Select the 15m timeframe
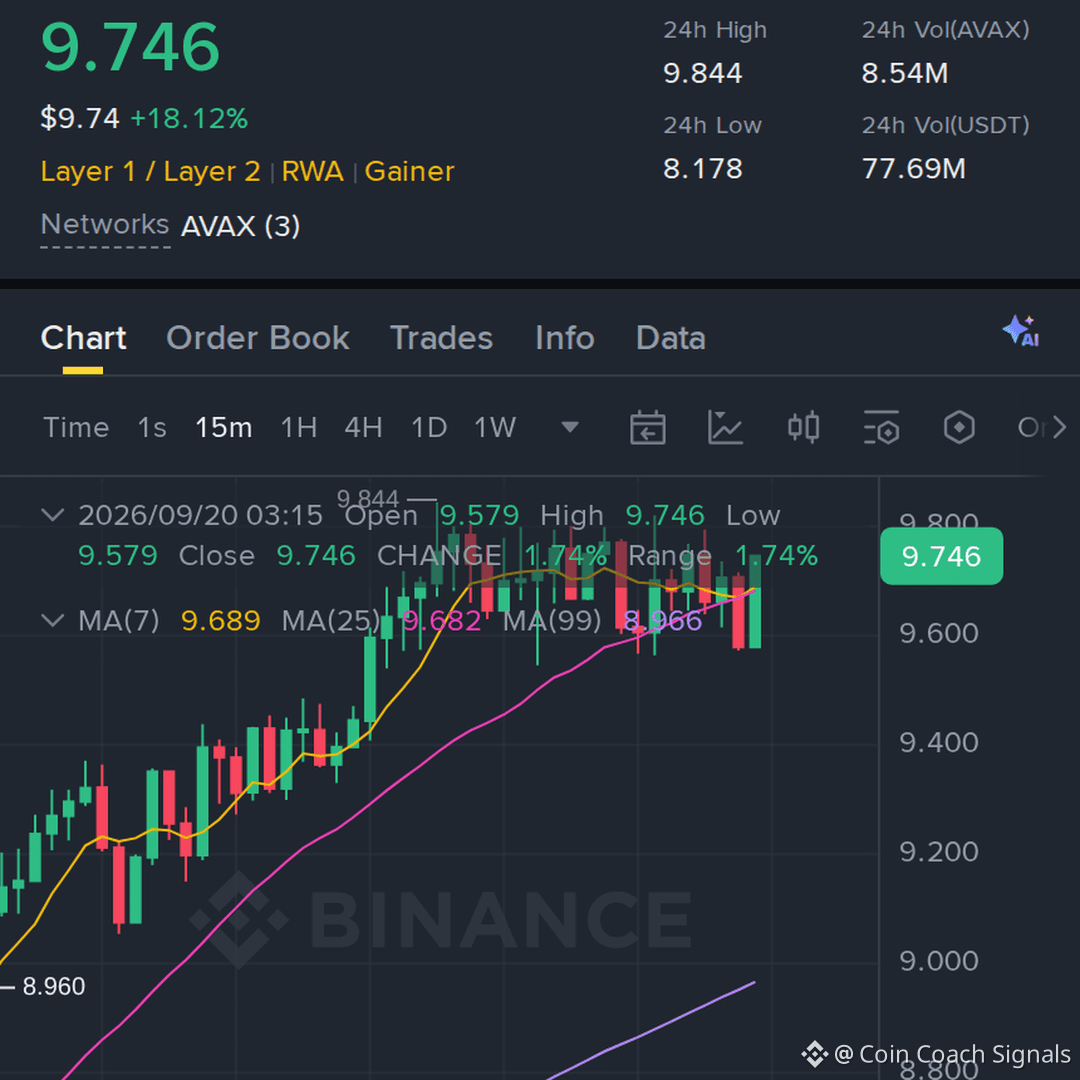Image resolution: width=1080 pixels, height=1080 pixels. (224, 428)
